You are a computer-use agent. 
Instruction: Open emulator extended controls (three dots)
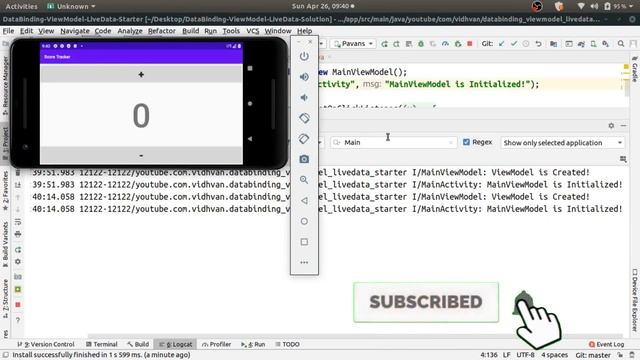tap(304, 262)
